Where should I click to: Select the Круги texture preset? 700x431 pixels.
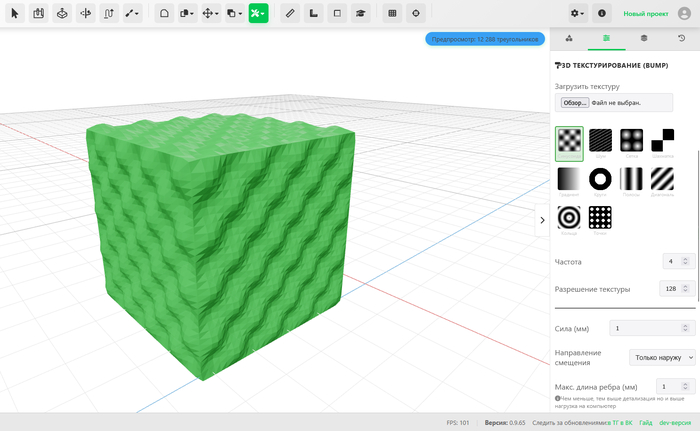point(600,182)
